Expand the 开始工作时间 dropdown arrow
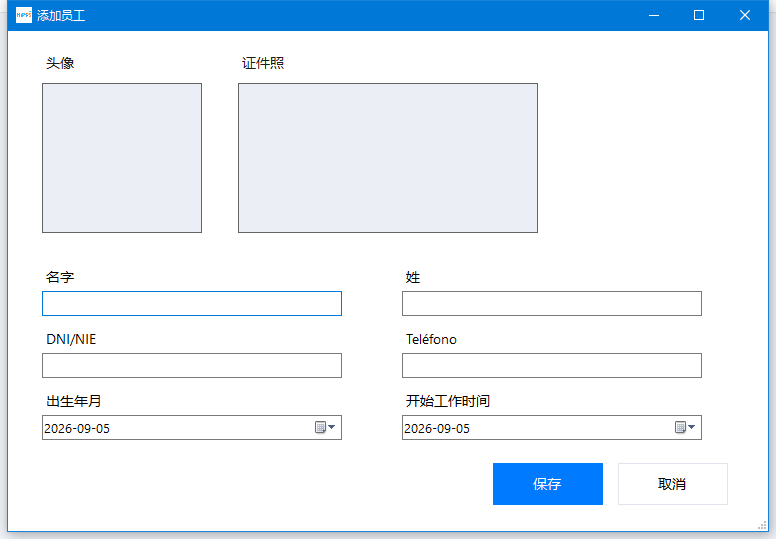Screen dimensions: 776x539 tap(691, 427)
